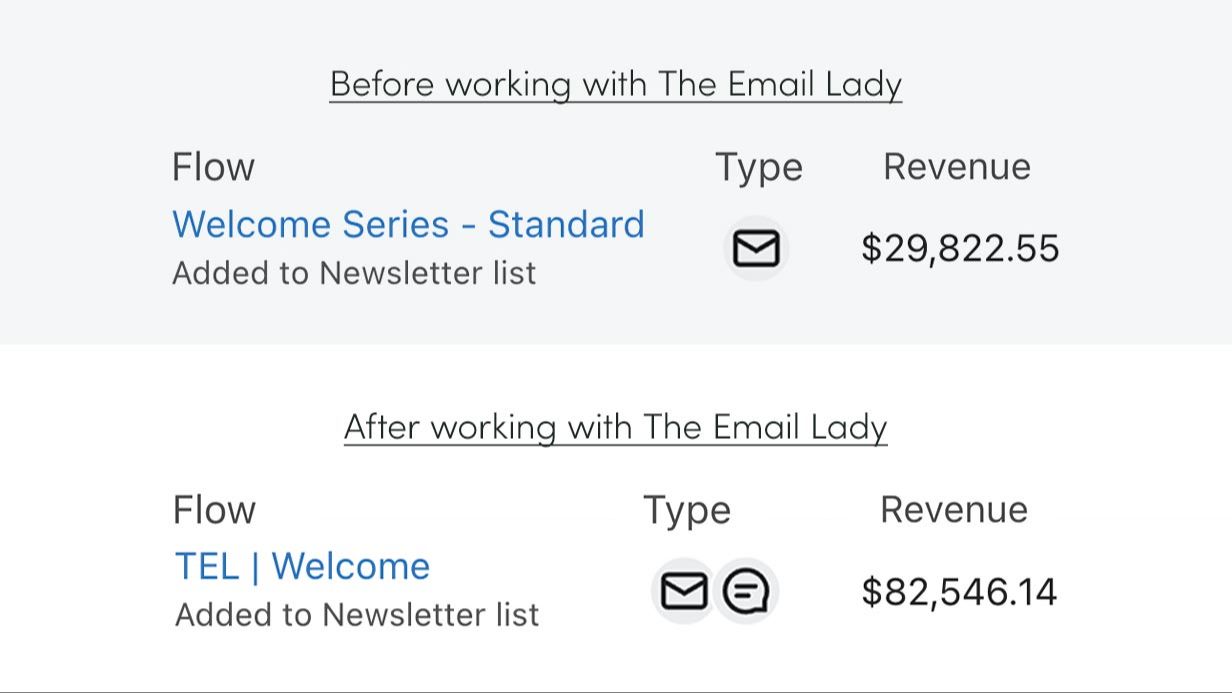Click the Before working with The Email Lady heading
1232x693 pixels.
tap(616, 83)
